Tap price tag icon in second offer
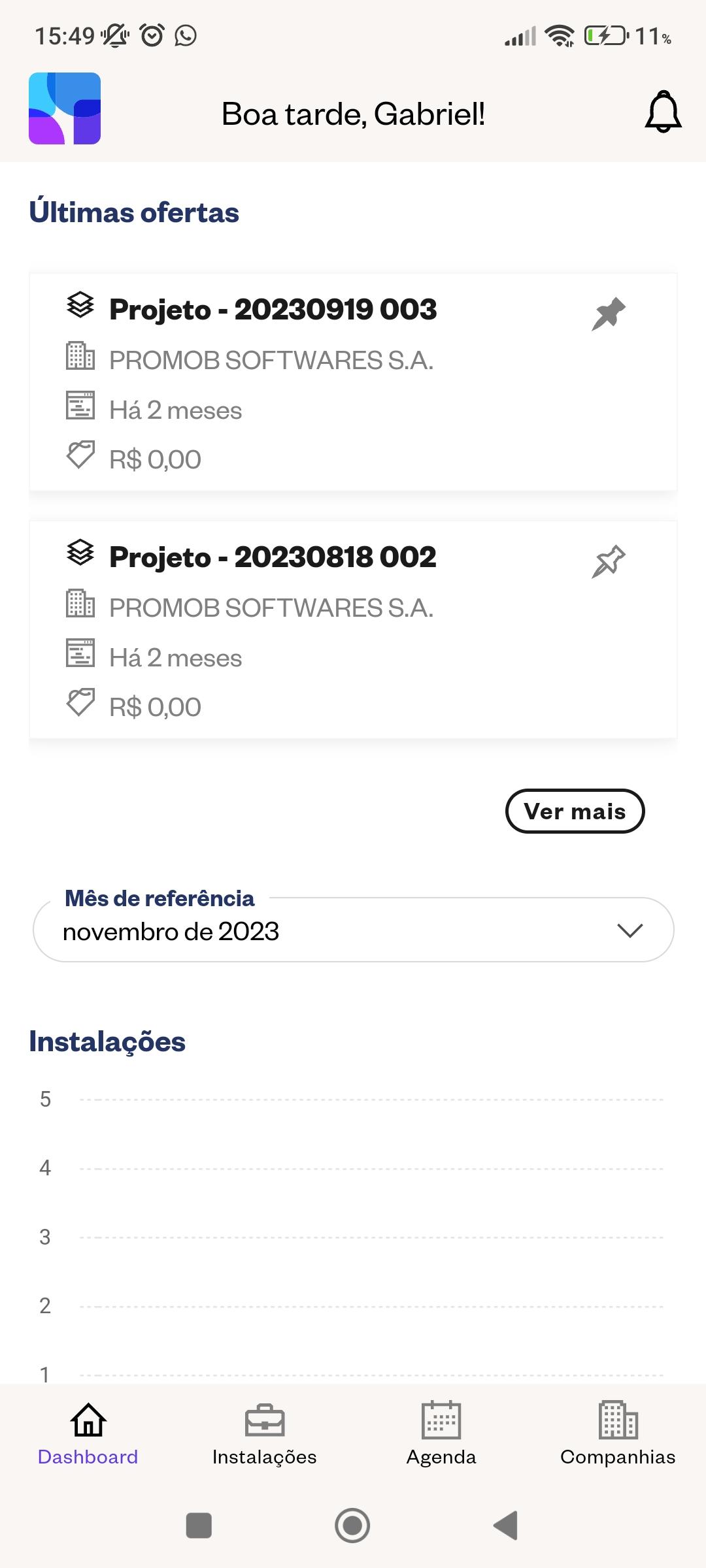This screenshot has width=706, height=1568. click(x=80, y=702)
